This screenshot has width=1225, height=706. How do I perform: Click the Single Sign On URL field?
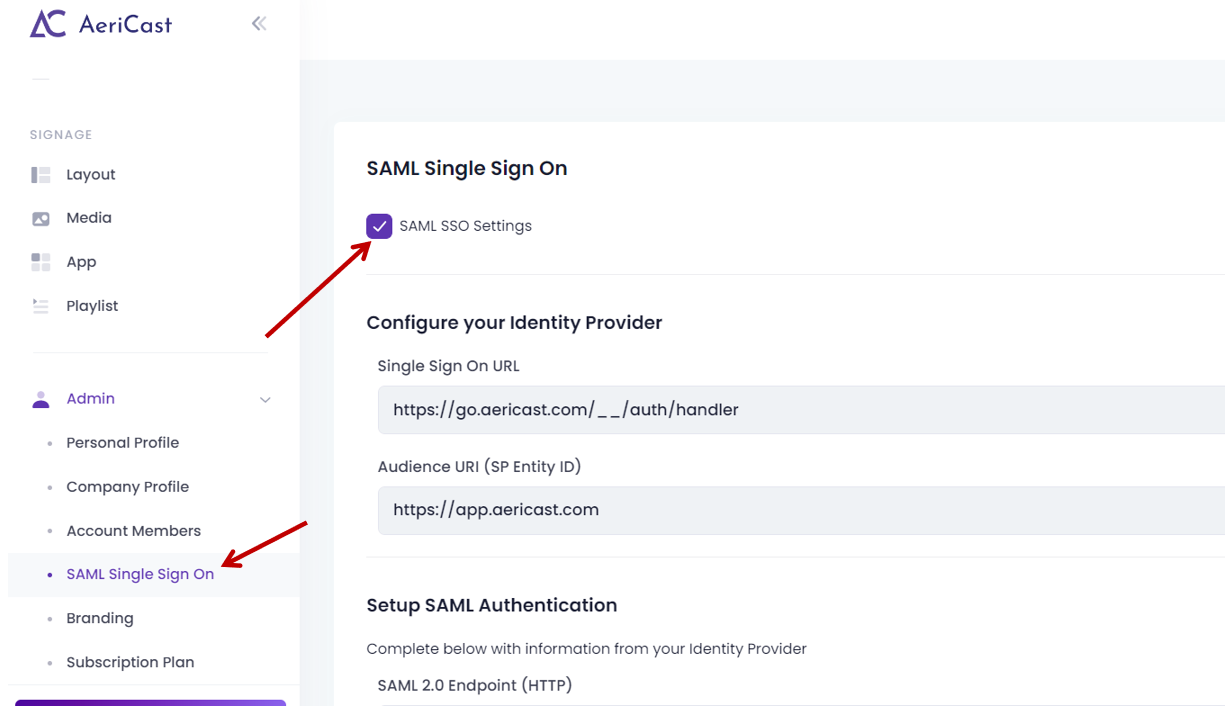click(801, 410)
